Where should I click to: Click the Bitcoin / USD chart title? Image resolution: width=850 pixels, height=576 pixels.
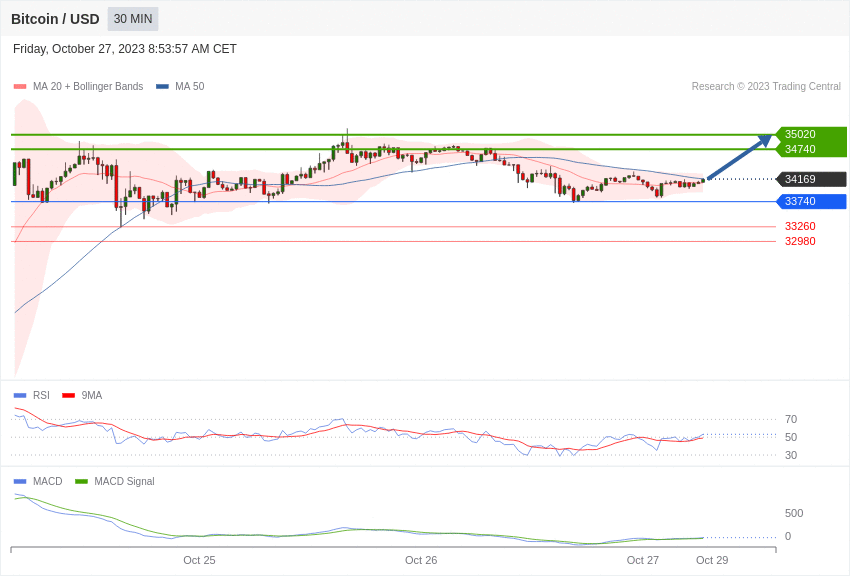tap(55, 19)
